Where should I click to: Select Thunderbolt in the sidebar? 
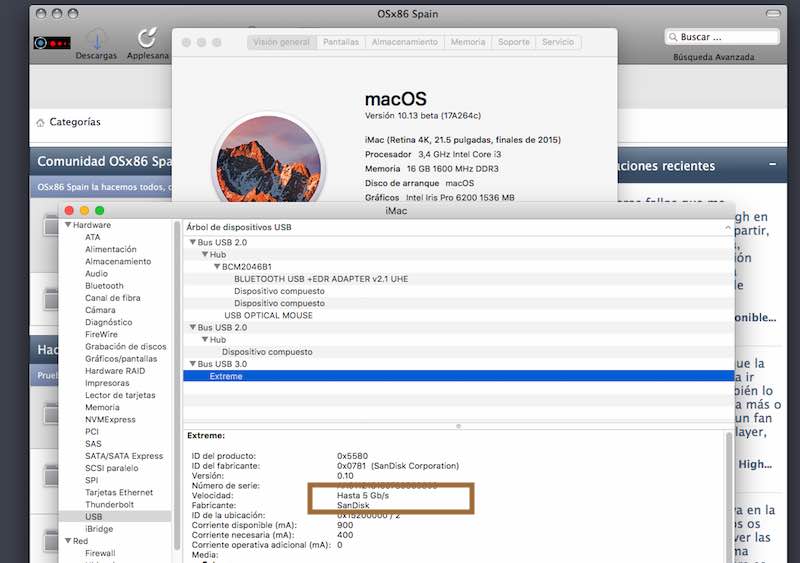coord(109,504)
